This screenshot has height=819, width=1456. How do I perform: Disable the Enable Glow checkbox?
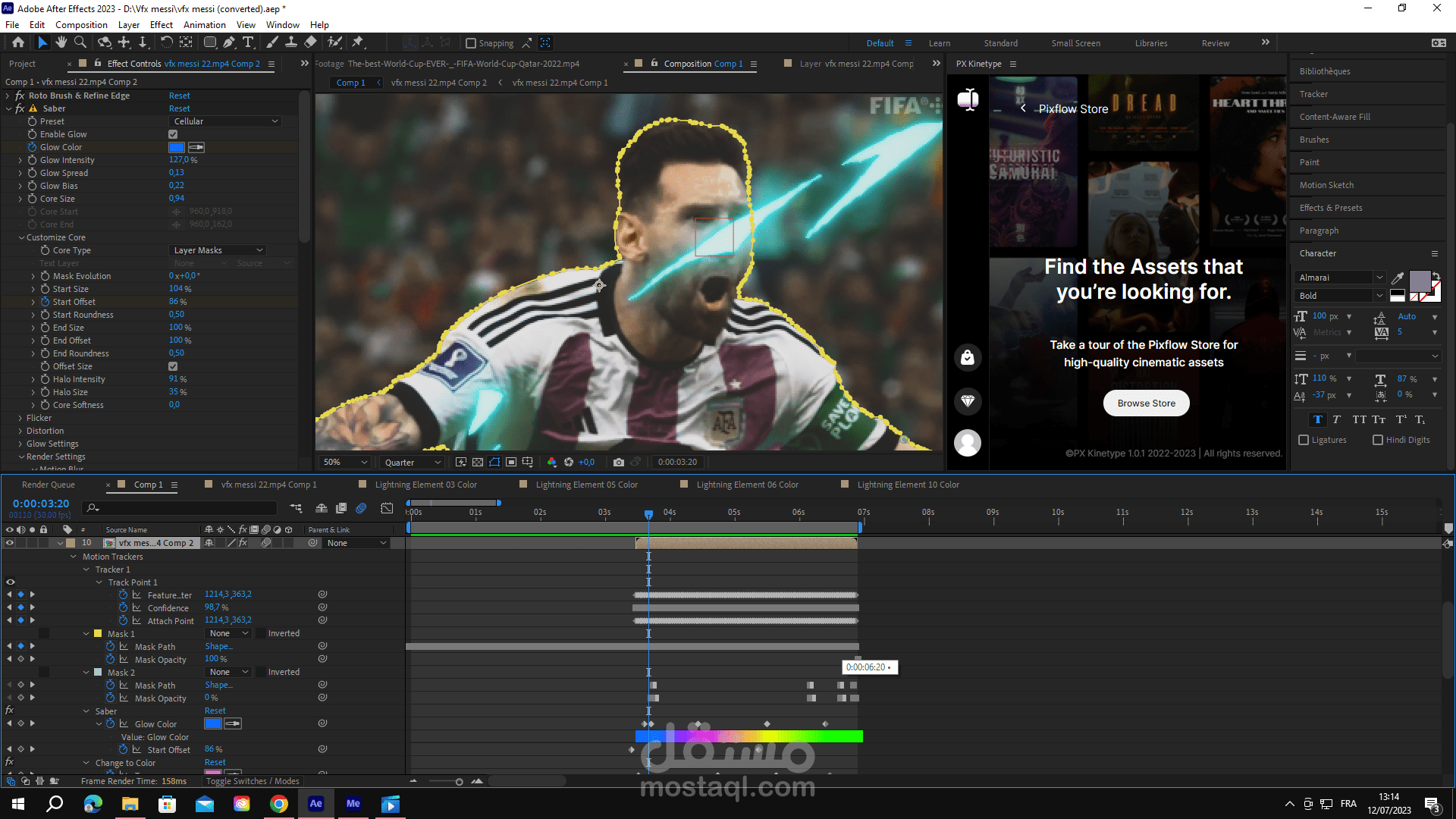173,134
